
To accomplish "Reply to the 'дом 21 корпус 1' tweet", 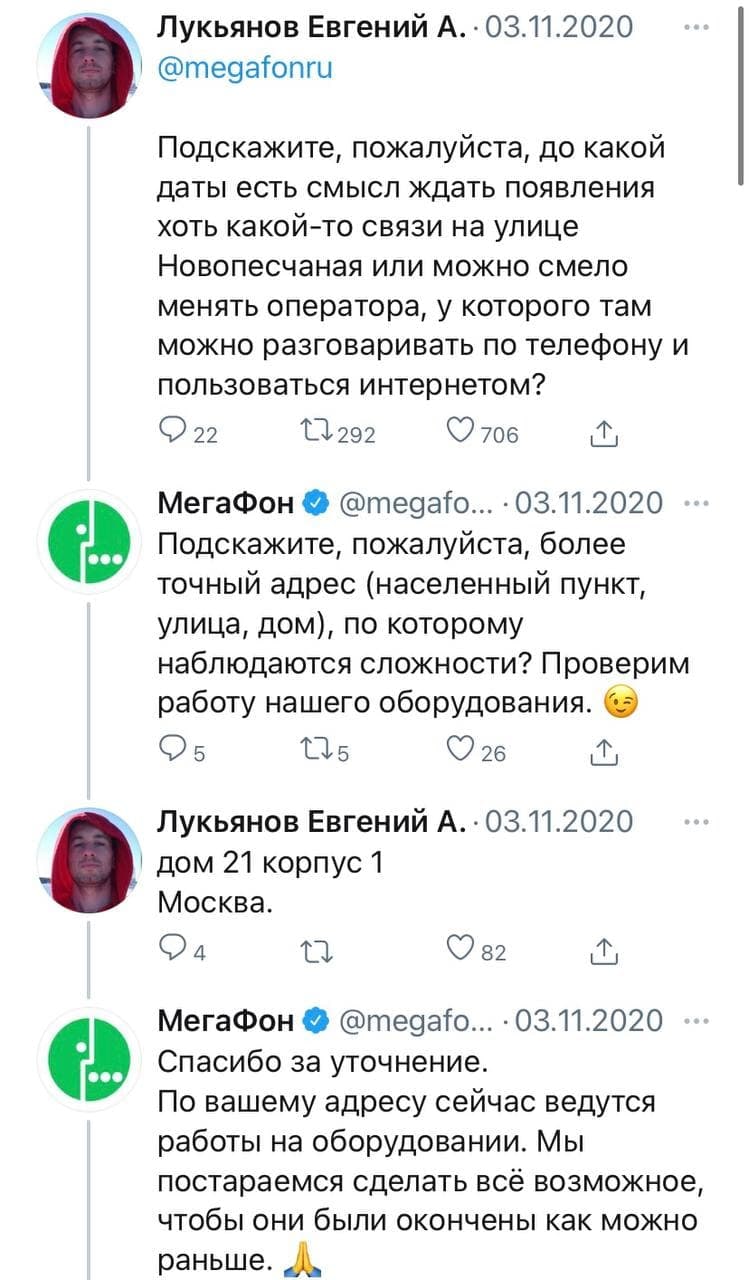I will tap(172, 951).
